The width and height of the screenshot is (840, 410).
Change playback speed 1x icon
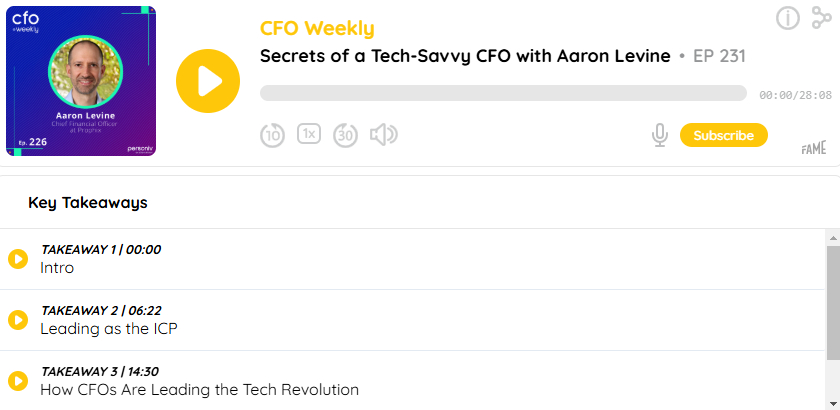(309, 134)
